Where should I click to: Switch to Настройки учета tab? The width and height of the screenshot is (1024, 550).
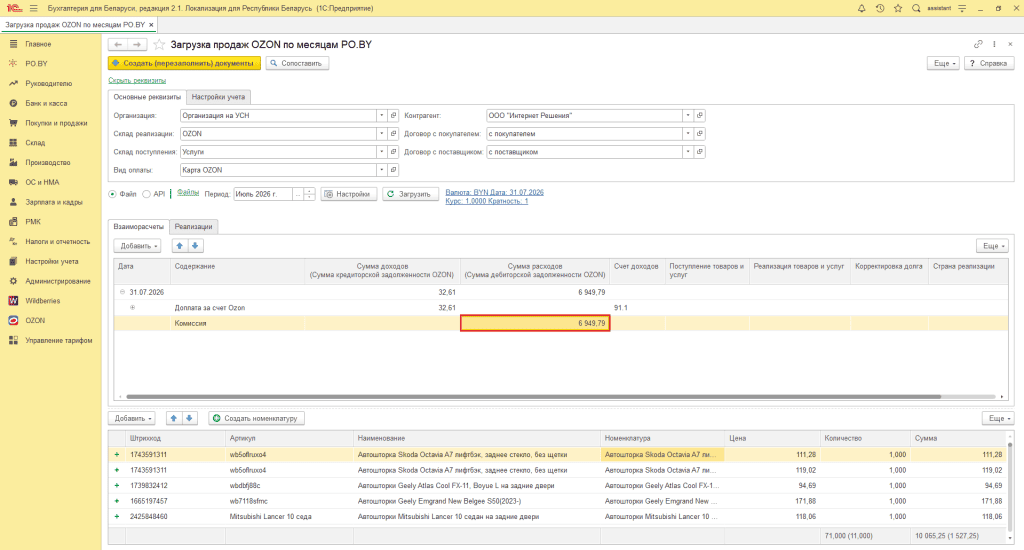click(218, 97)
